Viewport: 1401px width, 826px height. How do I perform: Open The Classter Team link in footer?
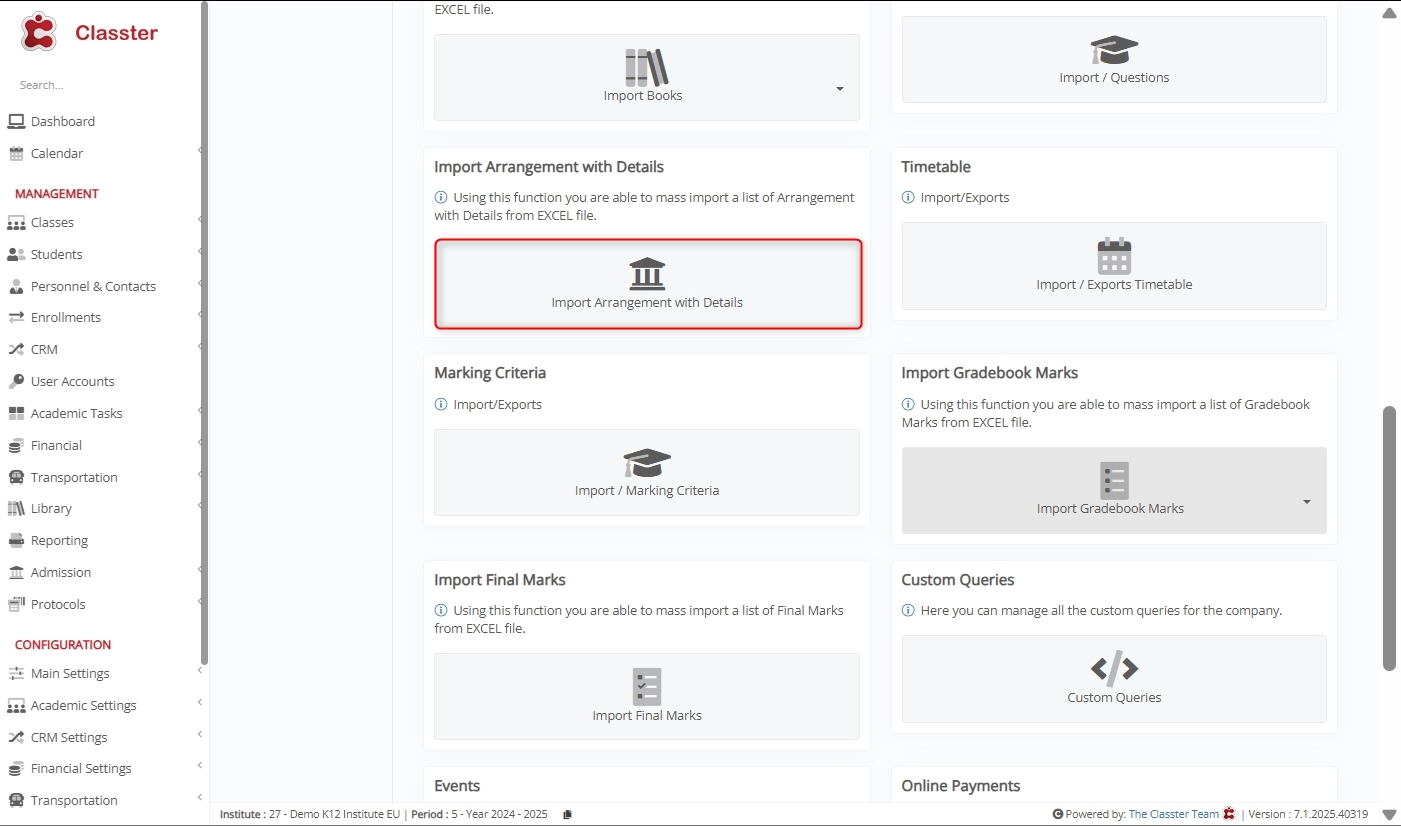(x=1173, y=814)
